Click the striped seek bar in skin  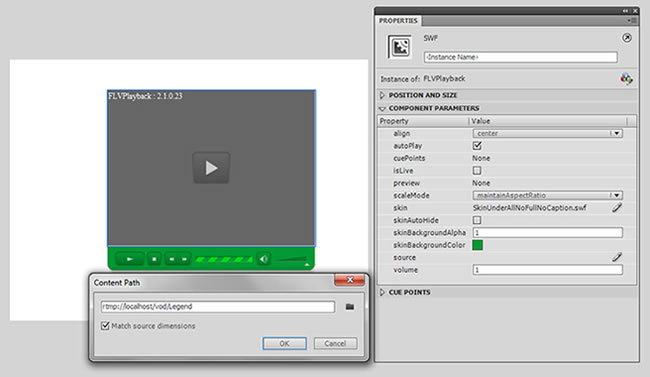coord(224,260)
